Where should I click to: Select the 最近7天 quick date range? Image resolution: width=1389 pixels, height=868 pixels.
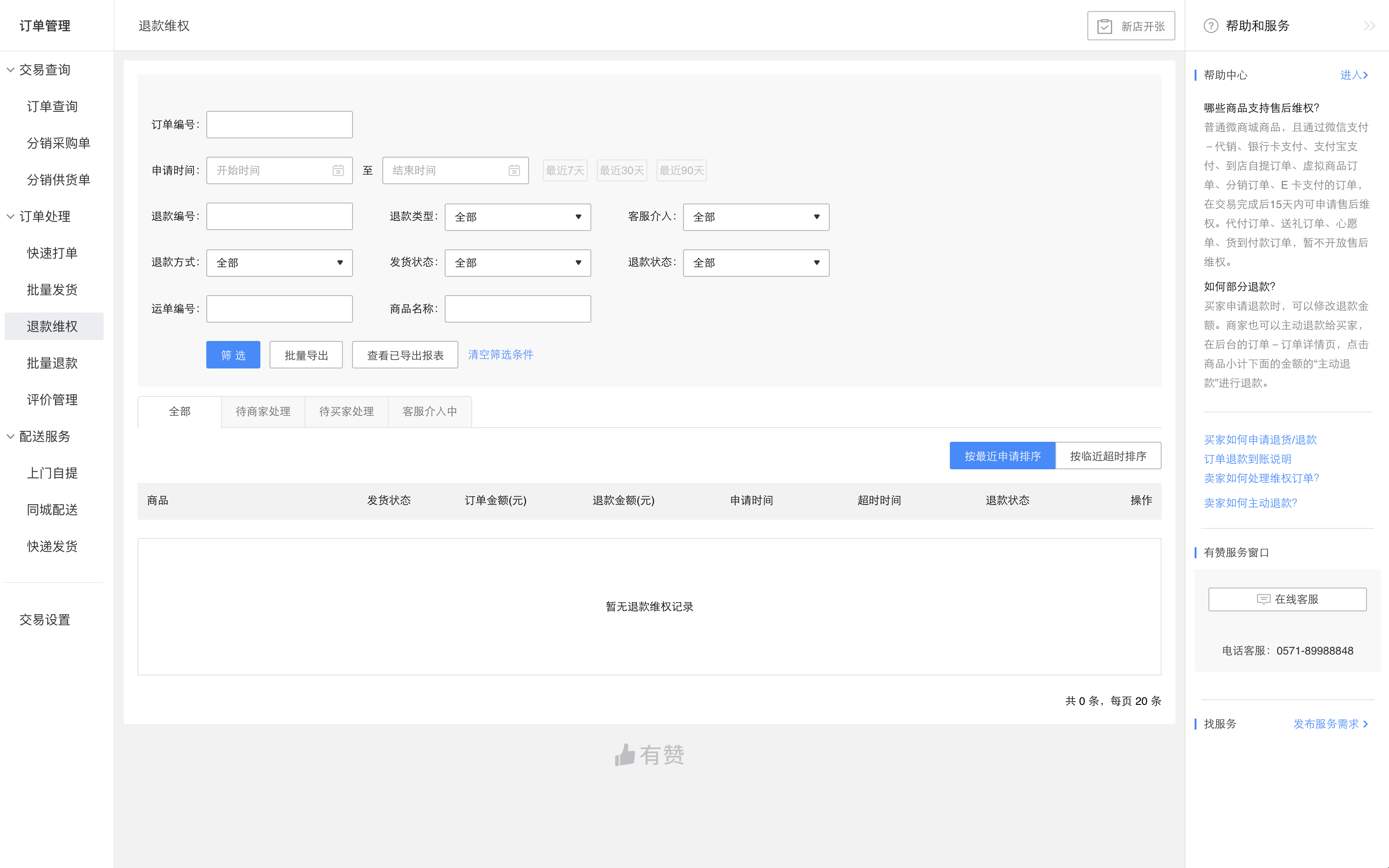pyautogui.click(x=564, y=170)
